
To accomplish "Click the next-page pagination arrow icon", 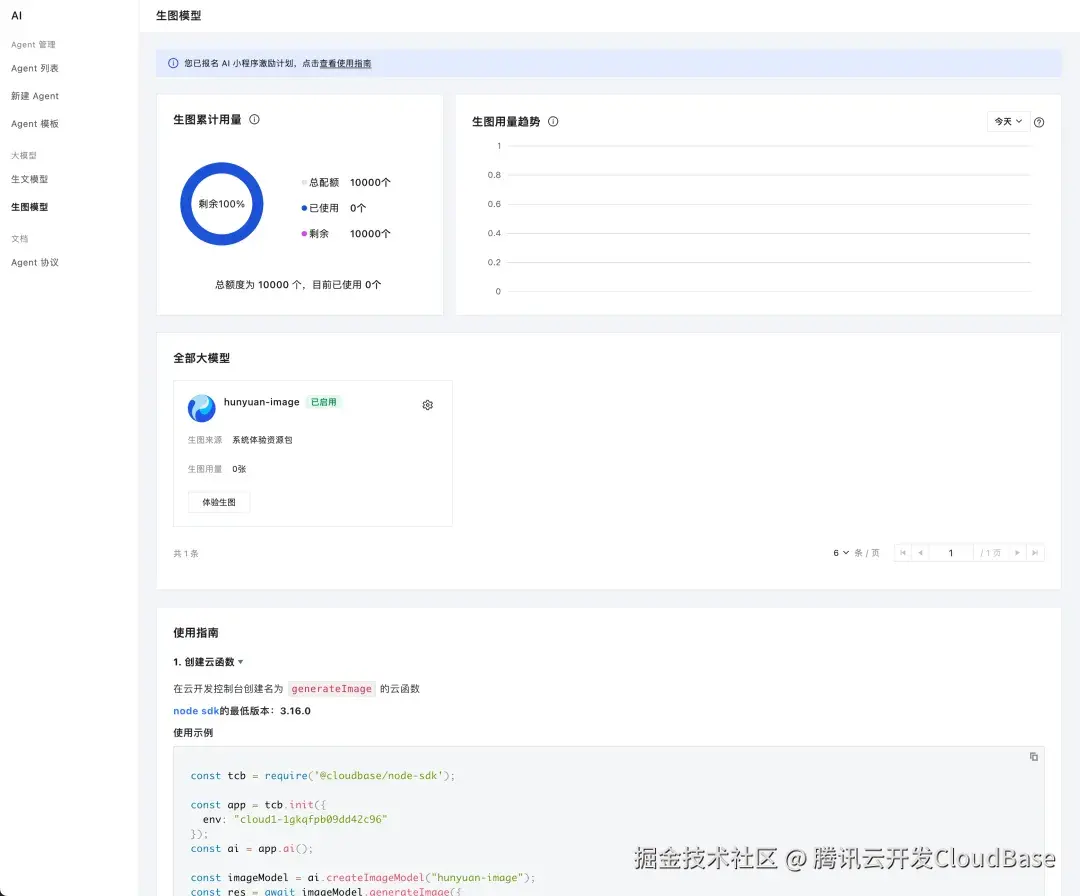I will pyautogui.click(x=1017, y=552).
